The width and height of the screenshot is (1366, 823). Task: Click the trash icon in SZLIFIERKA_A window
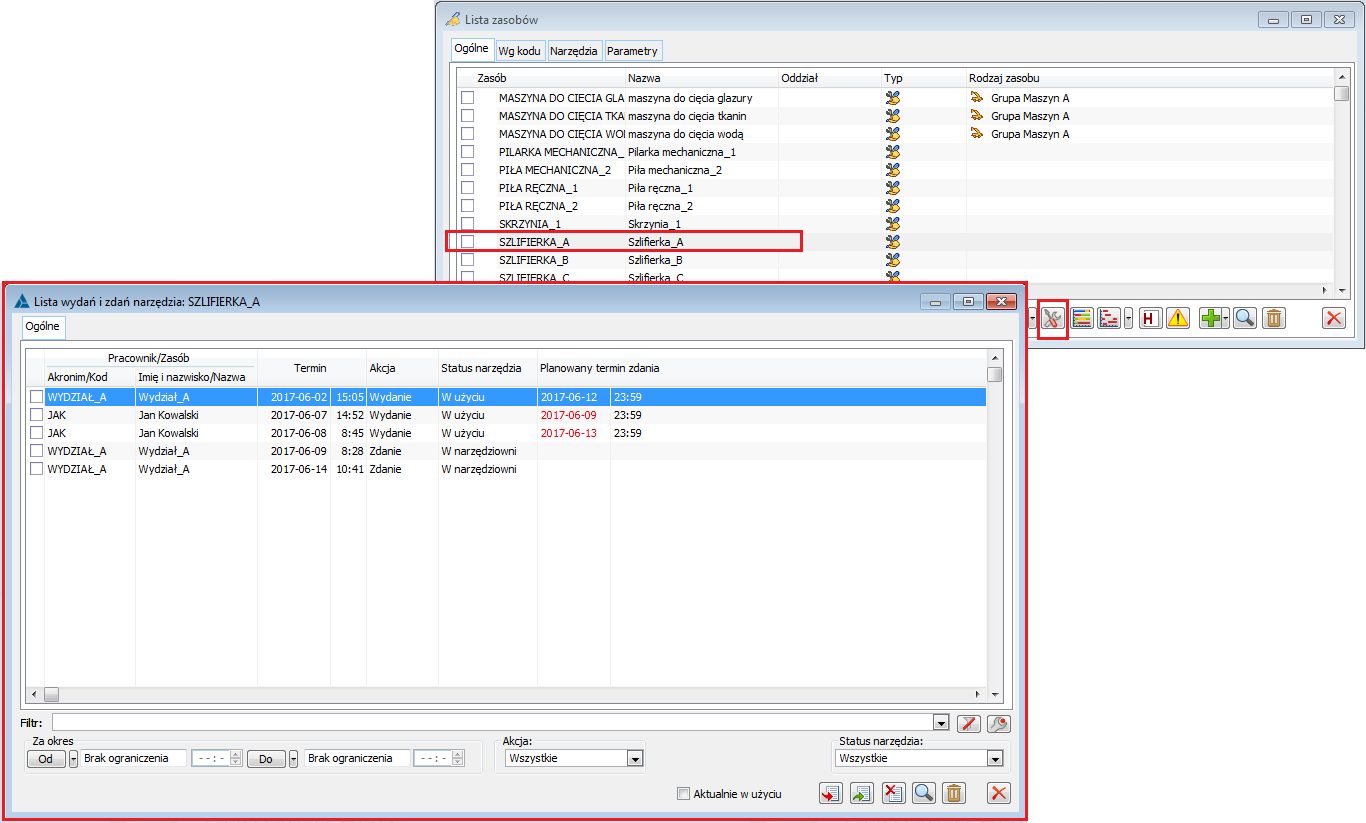pyautogui.click(x=955, y=793)
